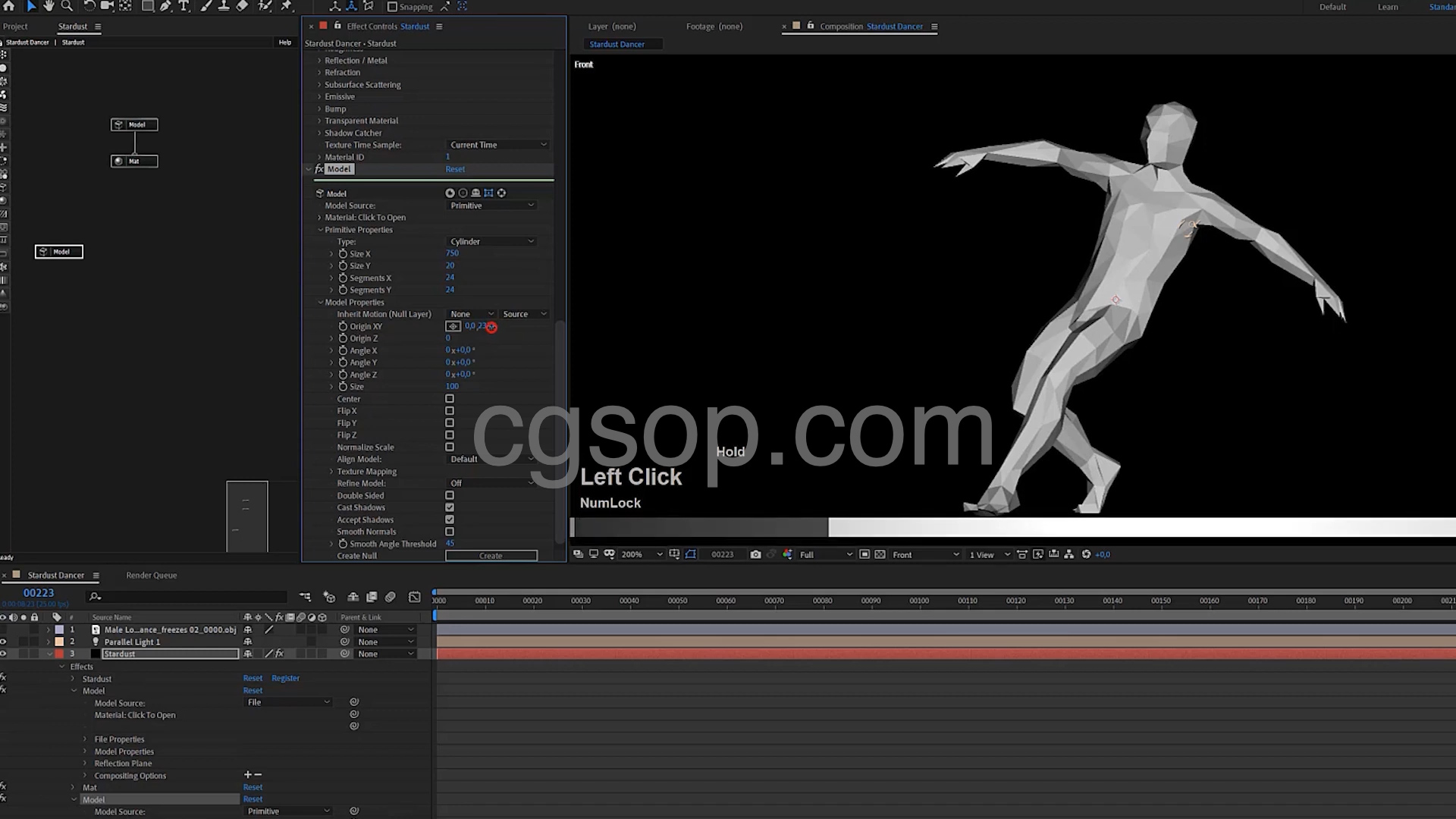Click the Home icon
Image resolution: width=1456 pixels, height=819 pixels.
pyautogui.click(x=9, y=6)
